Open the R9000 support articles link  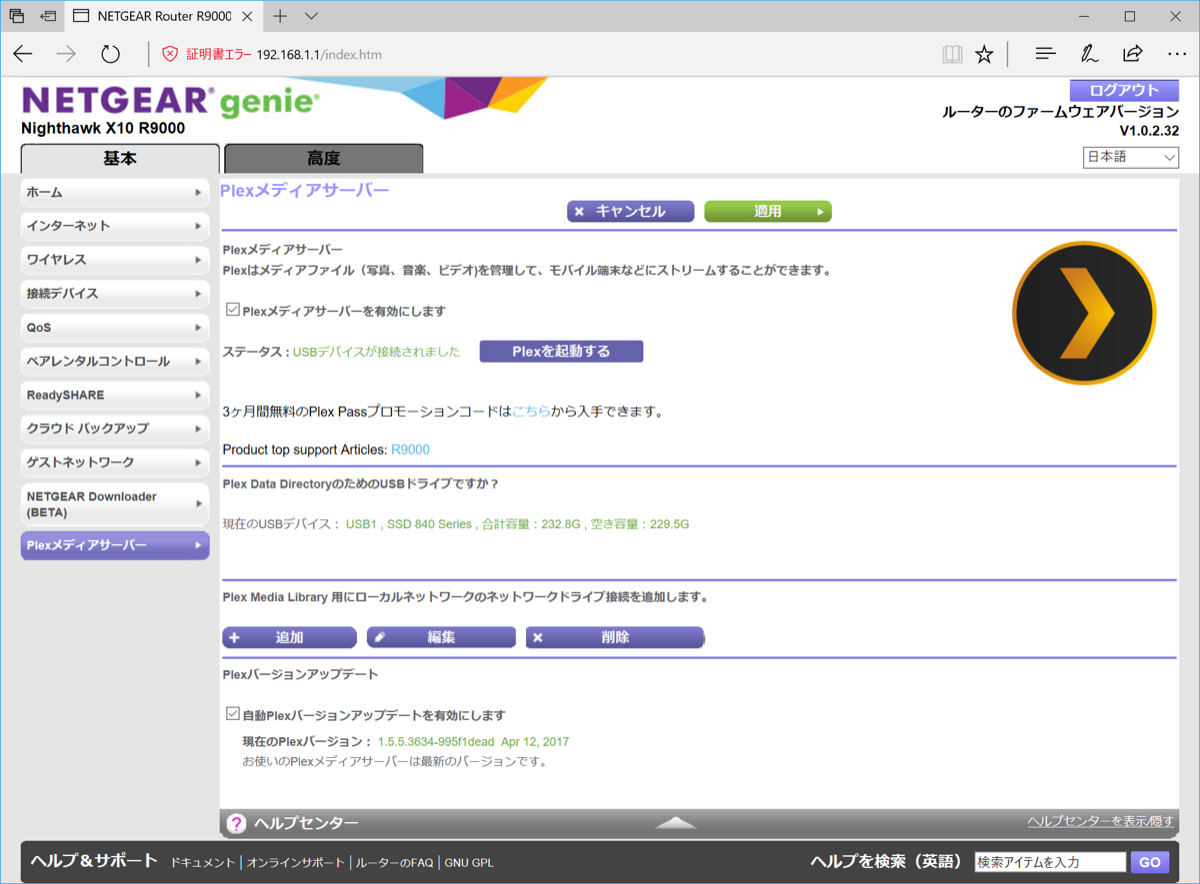click(410, 450)
